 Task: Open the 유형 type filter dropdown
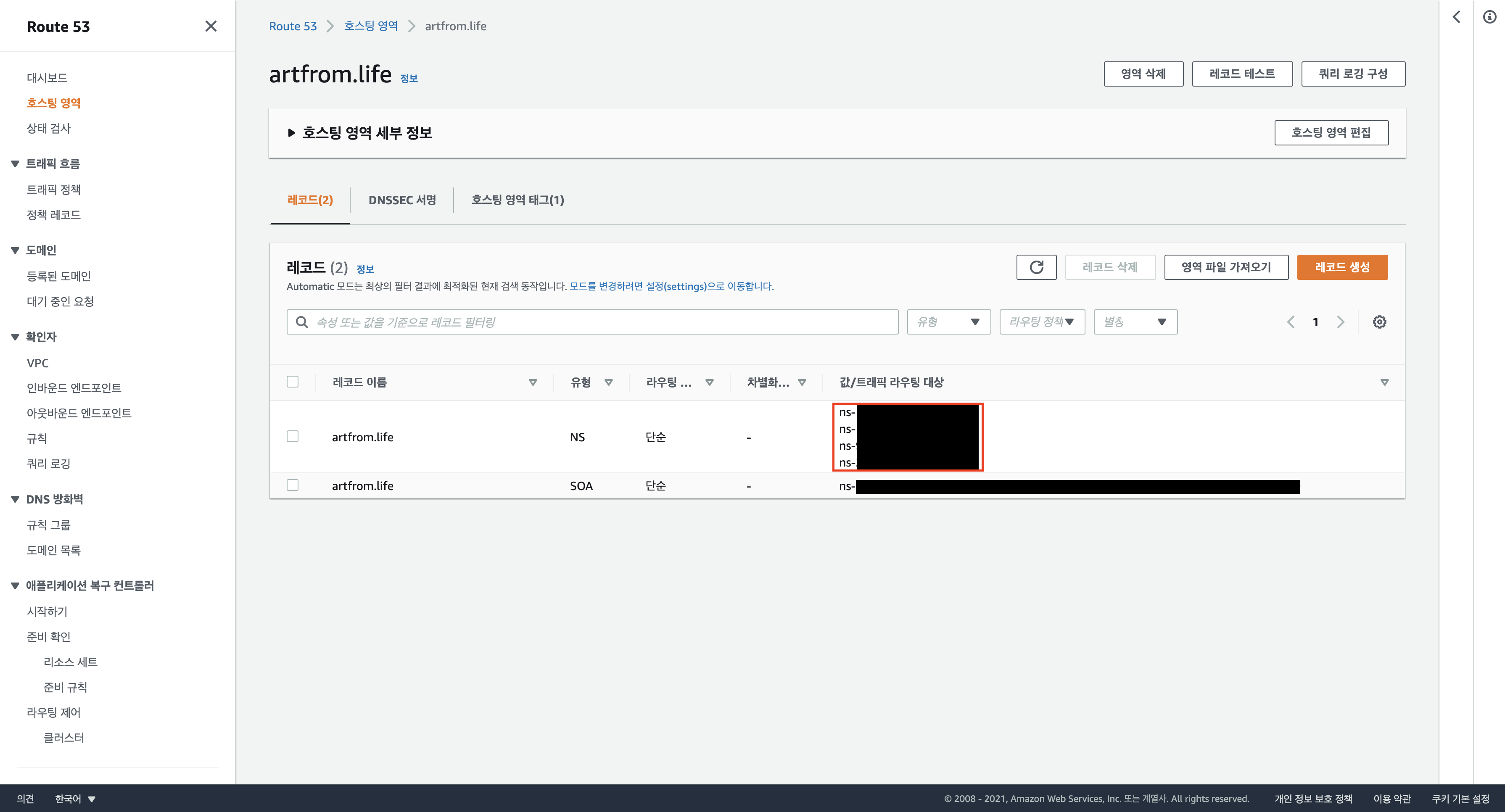click(948, 322)
